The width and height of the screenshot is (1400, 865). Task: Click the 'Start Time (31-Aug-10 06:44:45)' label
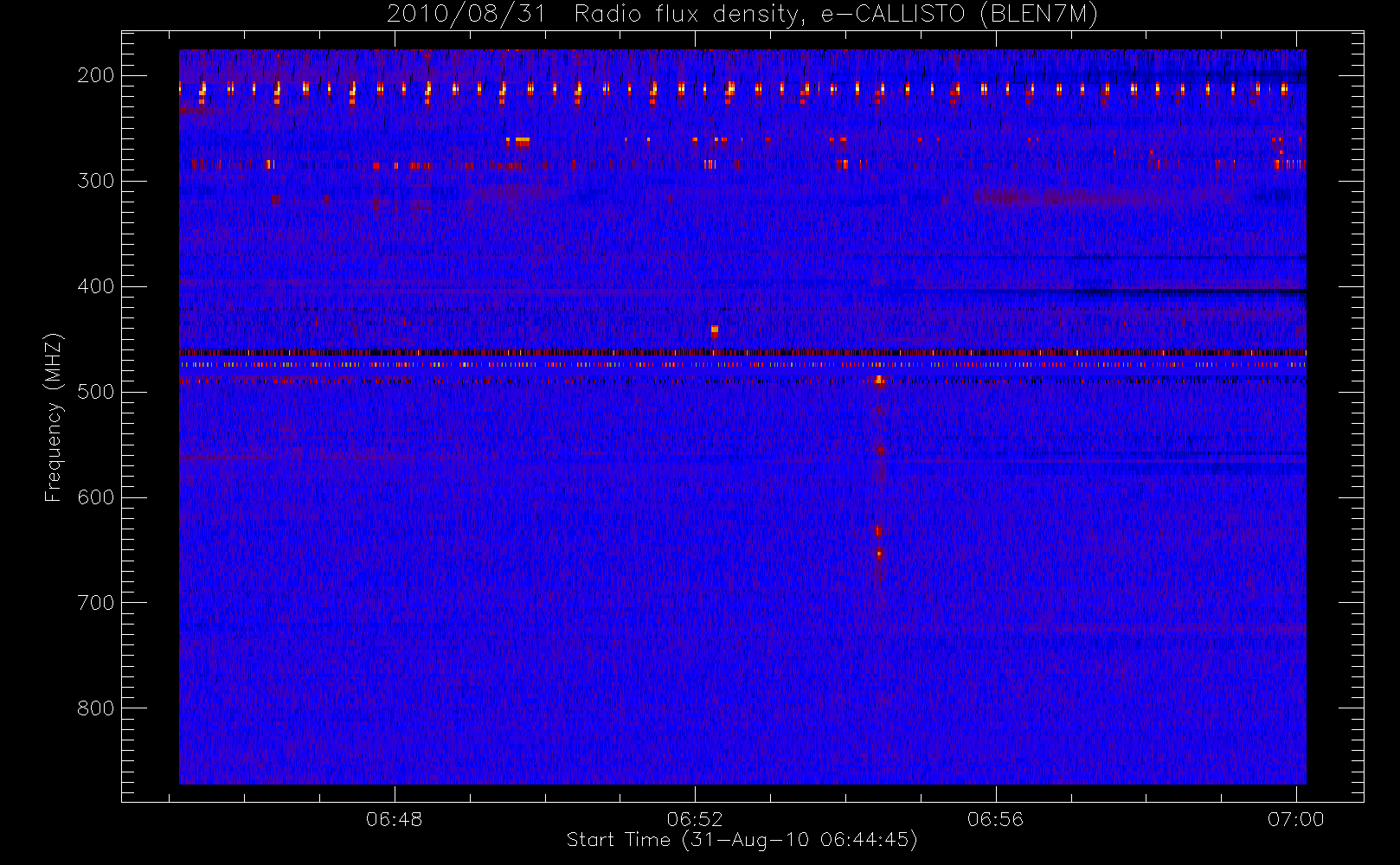point(742,840)
